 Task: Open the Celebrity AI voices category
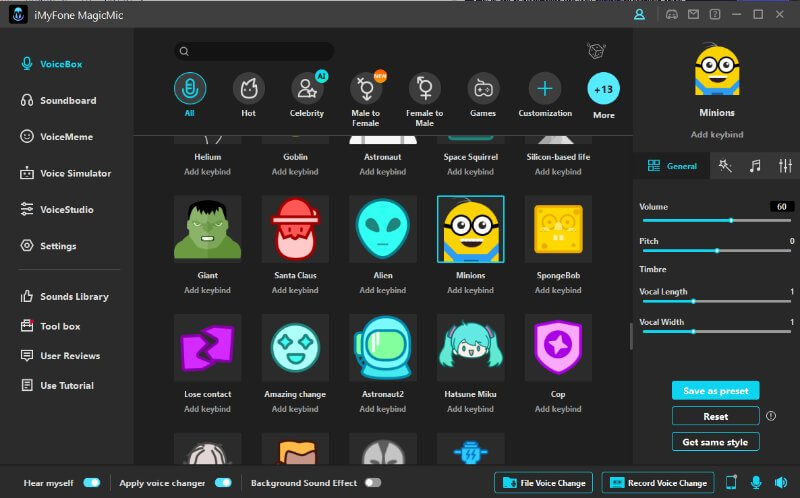pyautogui.click(x=307, y=88)
